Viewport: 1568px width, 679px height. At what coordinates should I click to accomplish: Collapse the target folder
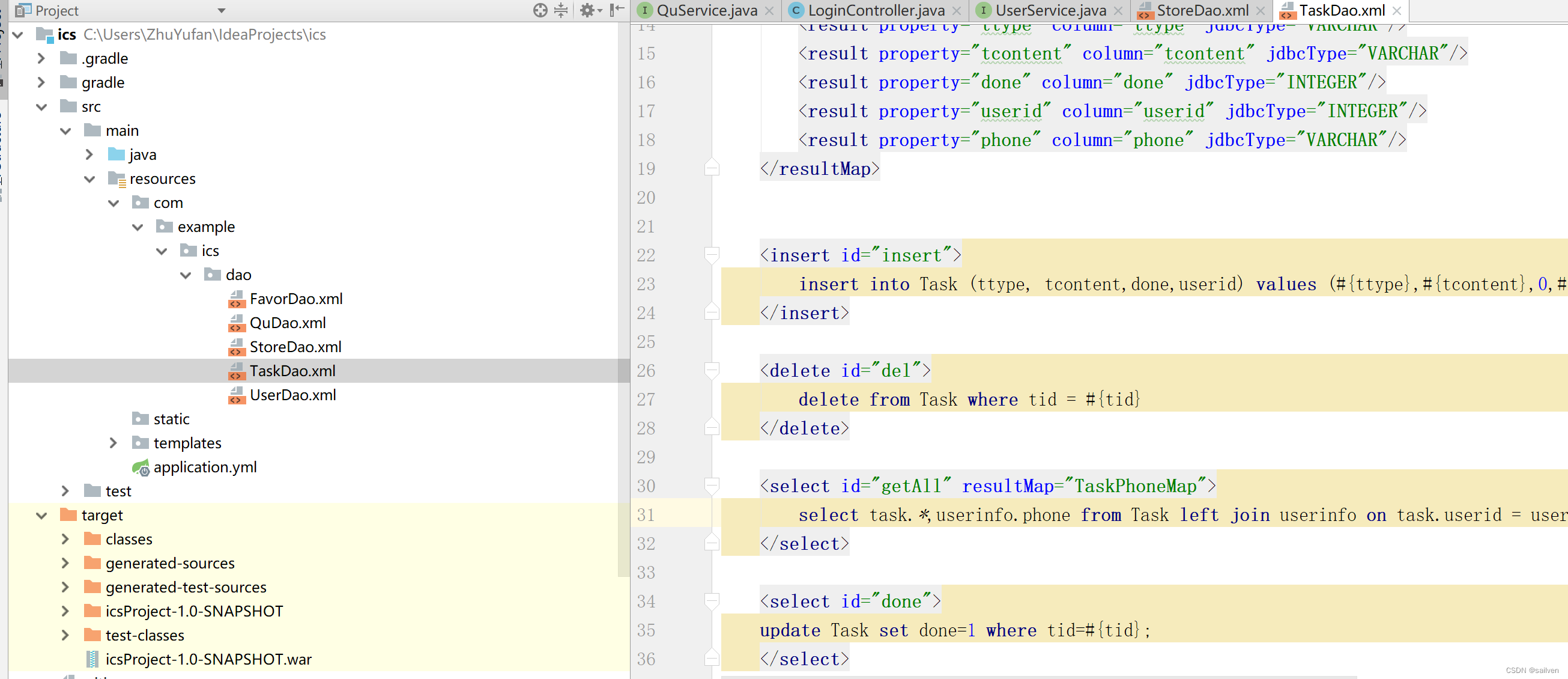pos(41,515)
